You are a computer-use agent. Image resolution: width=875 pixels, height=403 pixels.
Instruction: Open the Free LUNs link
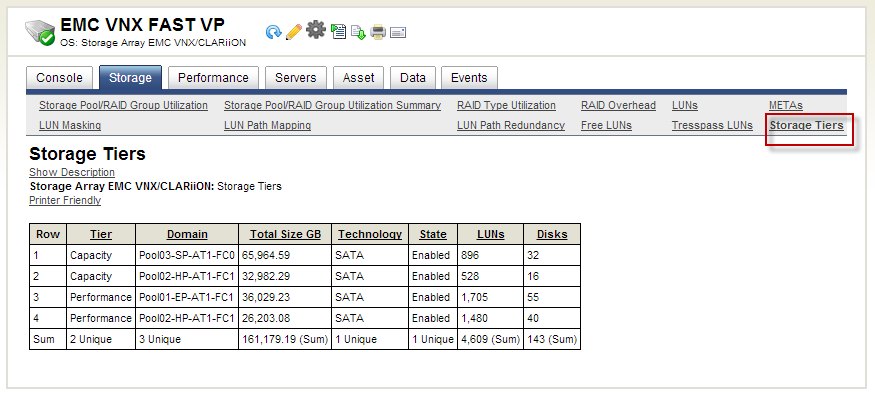606,126
